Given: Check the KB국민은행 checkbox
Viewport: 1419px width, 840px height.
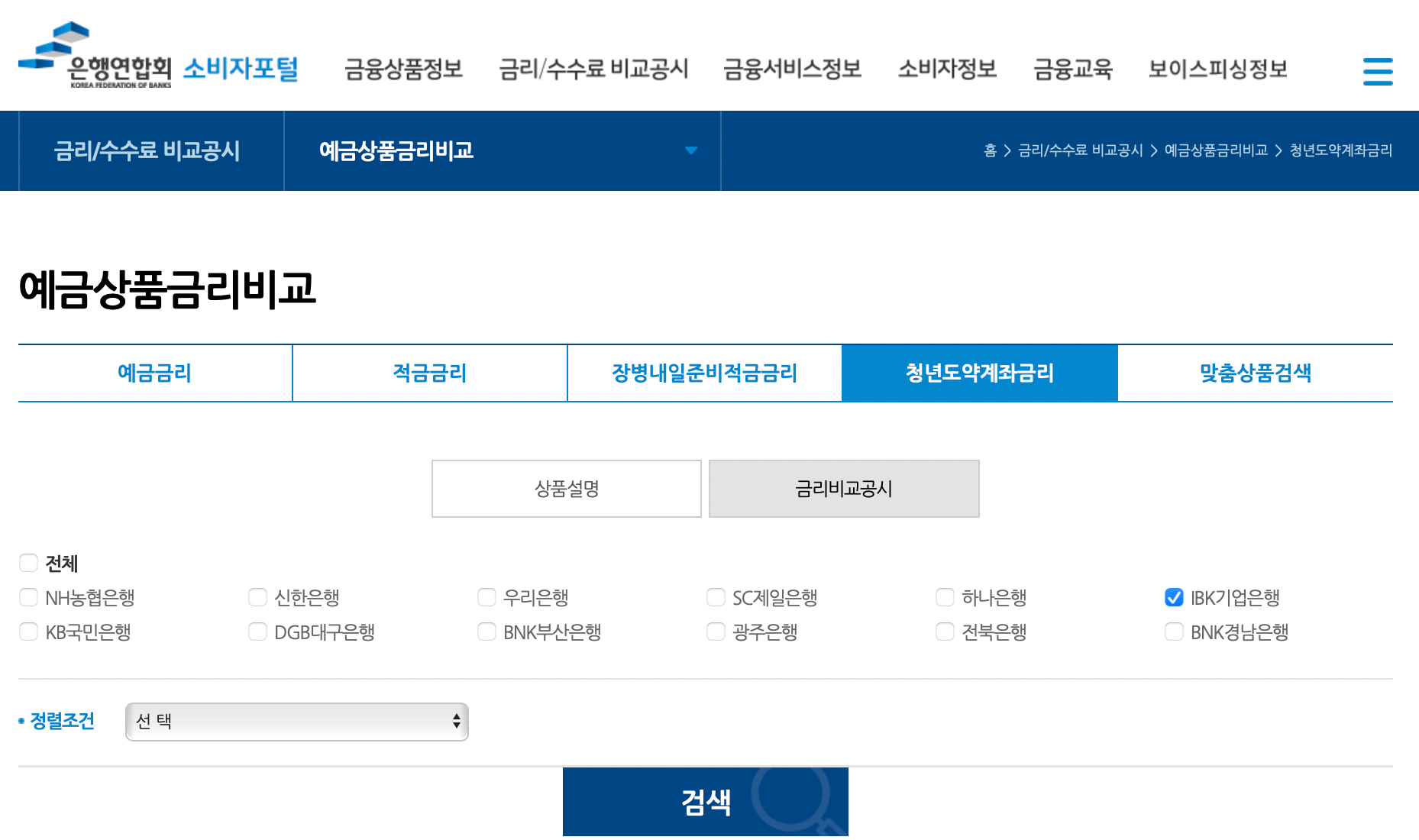Looking at the screenshot, I should tap(28, 632).
